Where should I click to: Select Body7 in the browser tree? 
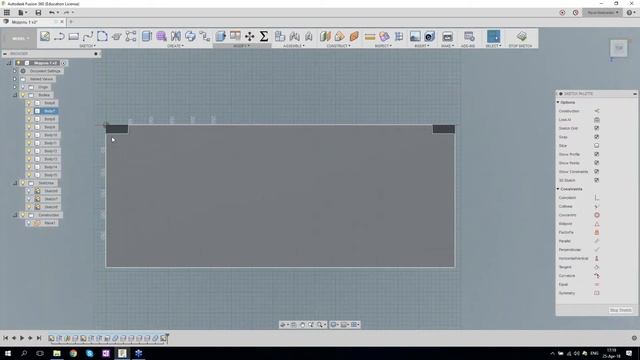click(49, 111)
